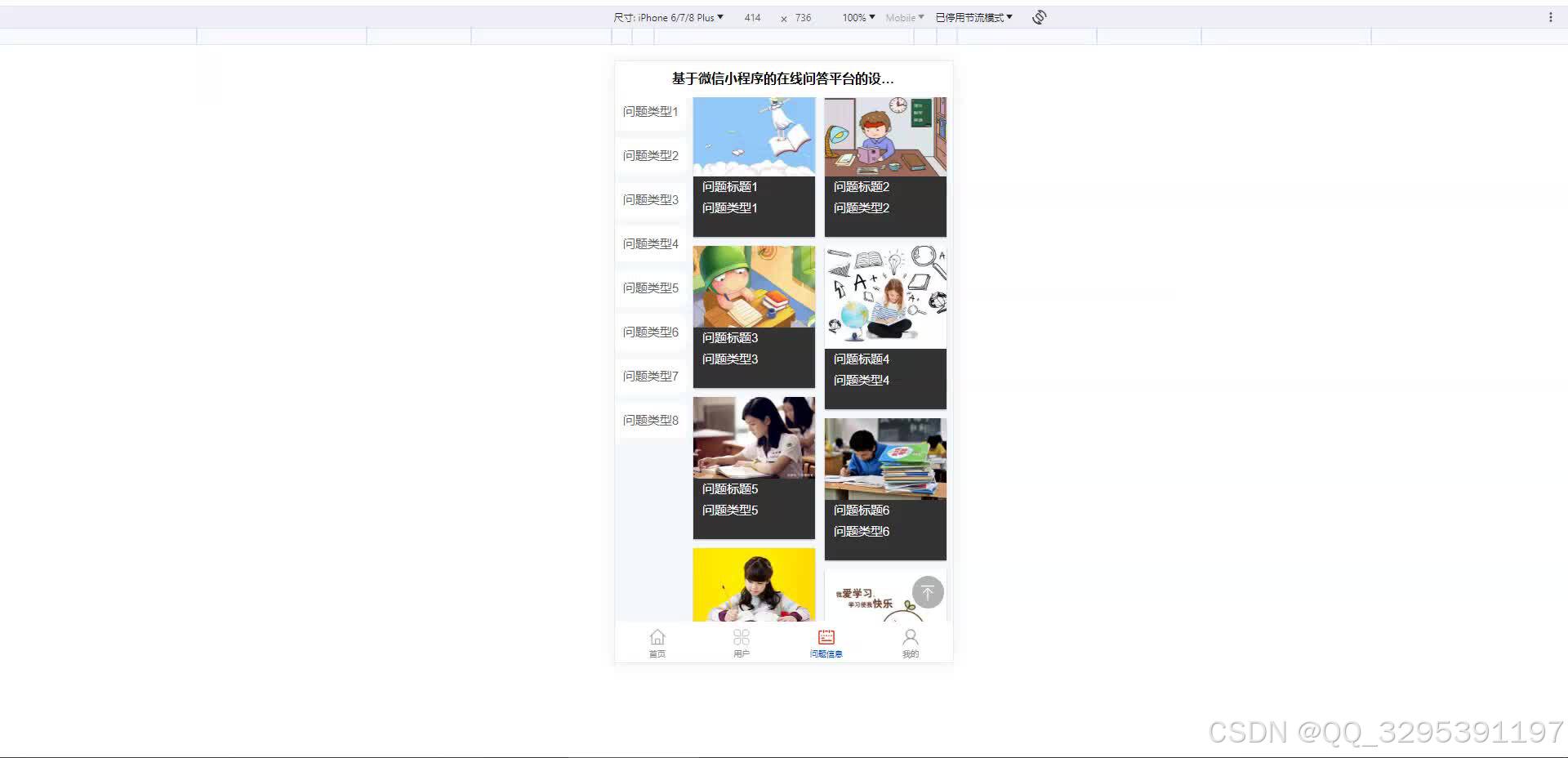Screen dimensions: 1568x758
Task: Open the 问题标题1 card image
Action: (x=754, y=136)
